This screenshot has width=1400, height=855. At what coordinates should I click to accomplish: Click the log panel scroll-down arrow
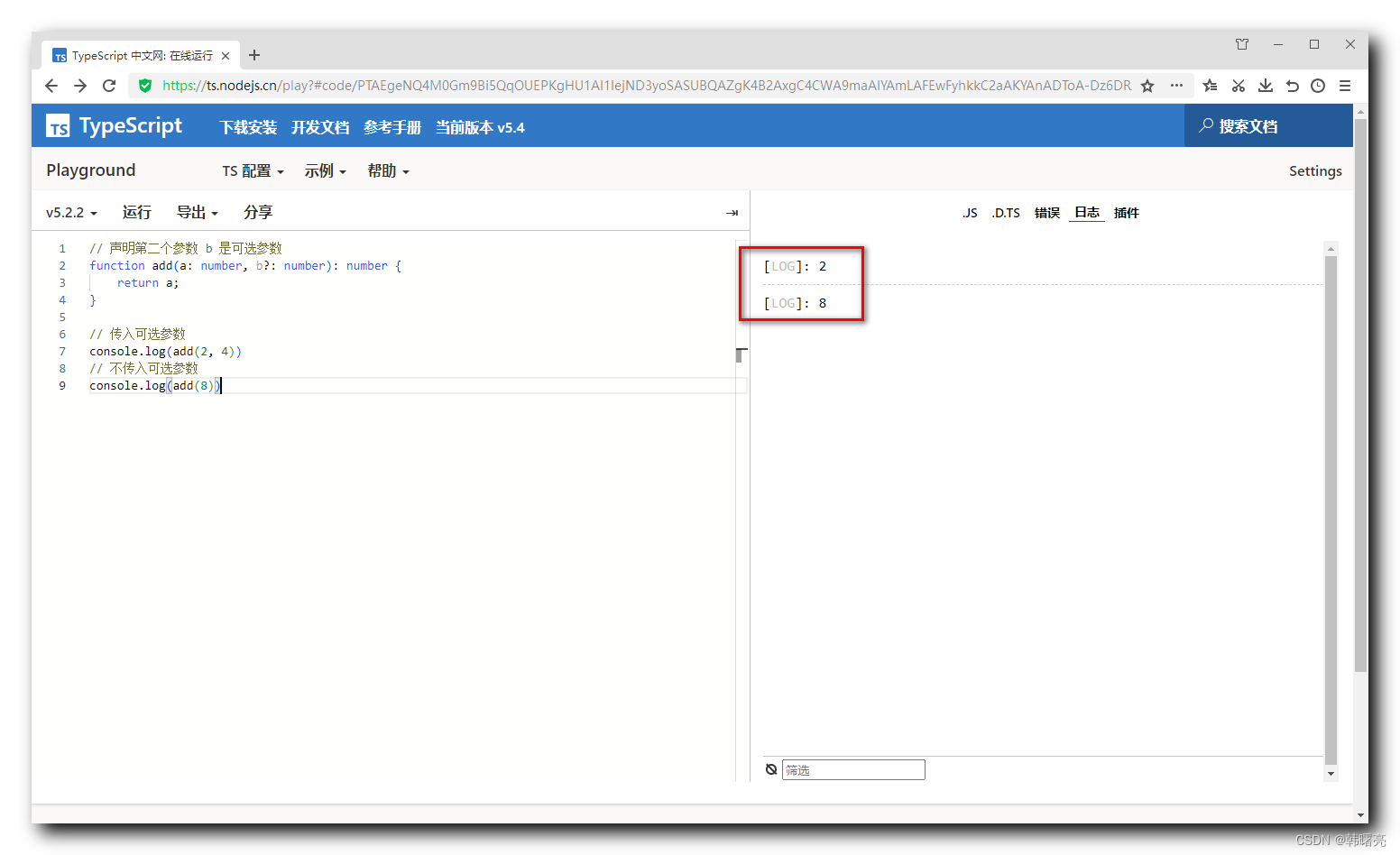[x=1331, y=774]
